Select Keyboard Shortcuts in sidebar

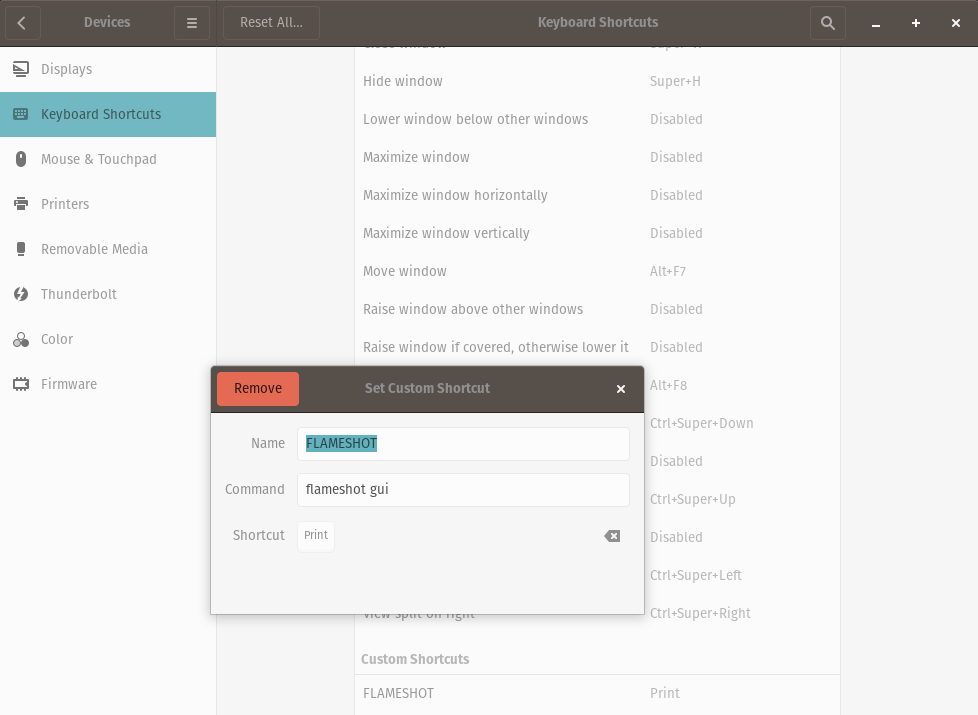point(108,114)
